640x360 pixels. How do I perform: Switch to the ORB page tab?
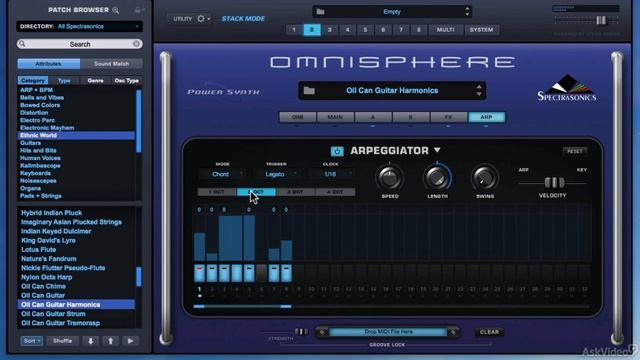point(298,117)
